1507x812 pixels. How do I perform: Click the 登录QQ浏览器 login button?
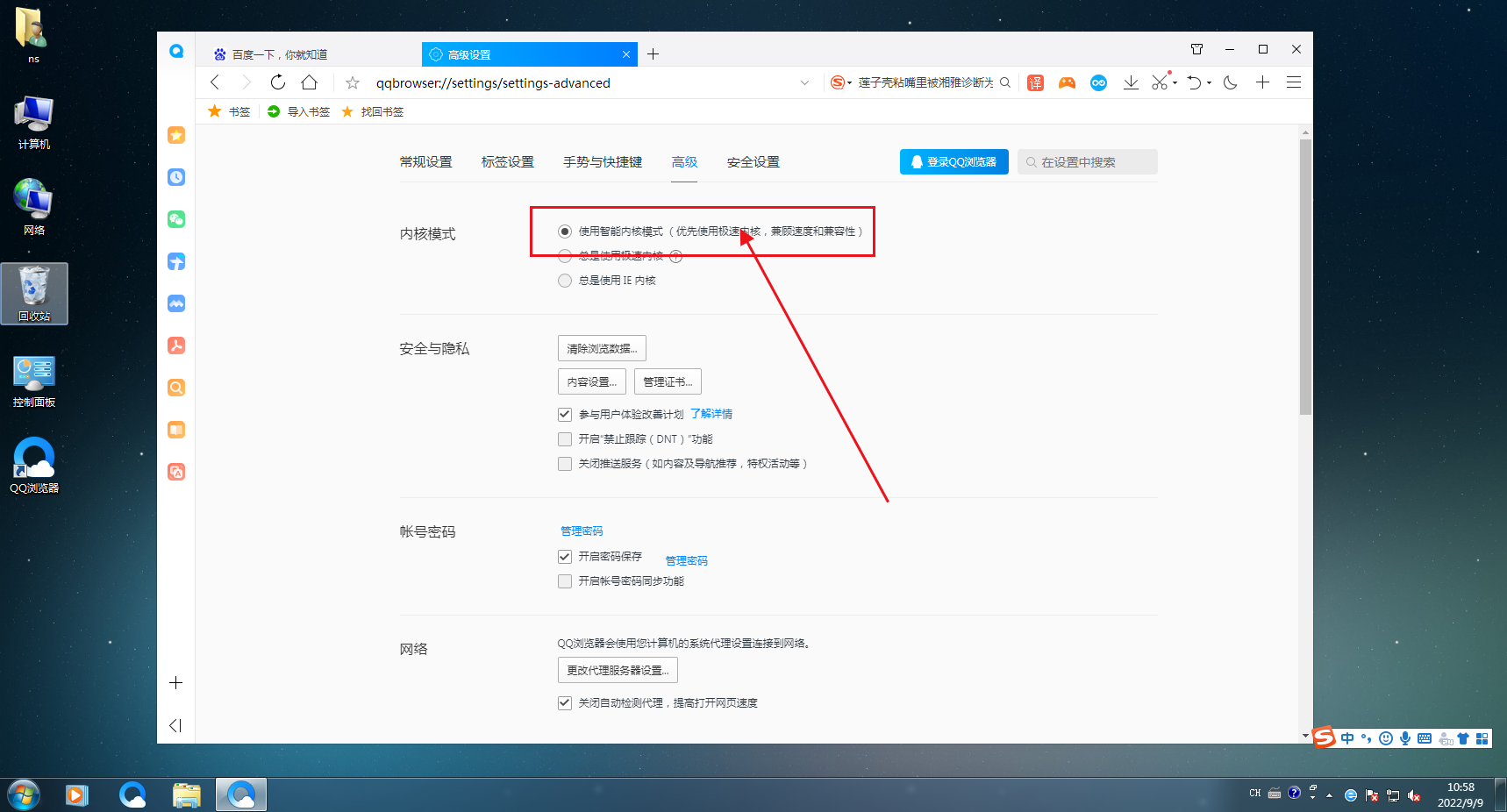[954, 162]
